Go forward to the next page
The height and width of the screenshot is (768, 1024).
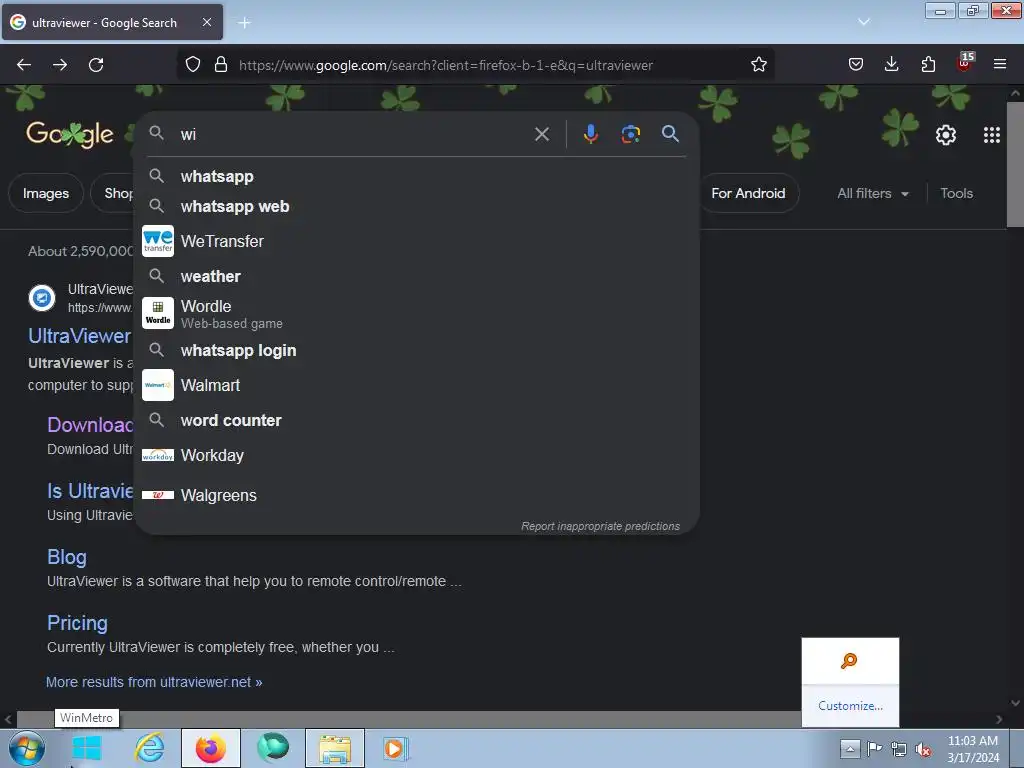coord(60,65)
